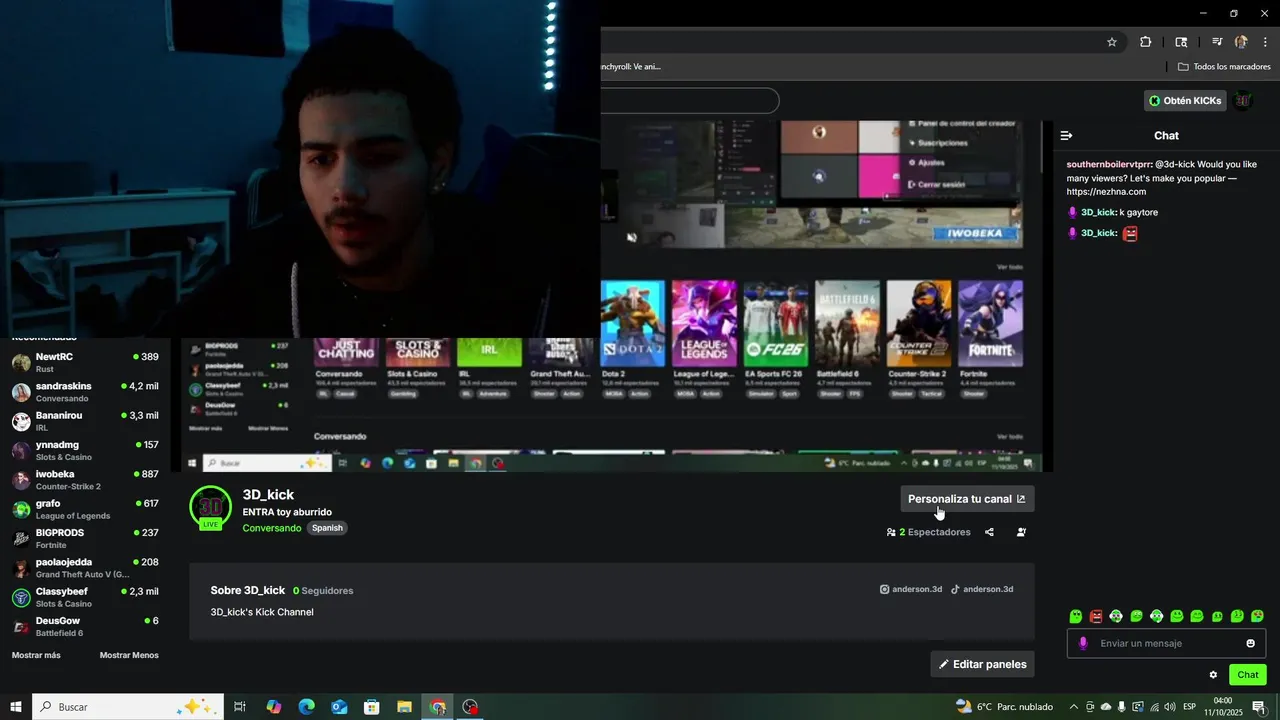Insert the last green emote in row
This screenshot has width=1280, height=720.
[x=1257, y=616]
